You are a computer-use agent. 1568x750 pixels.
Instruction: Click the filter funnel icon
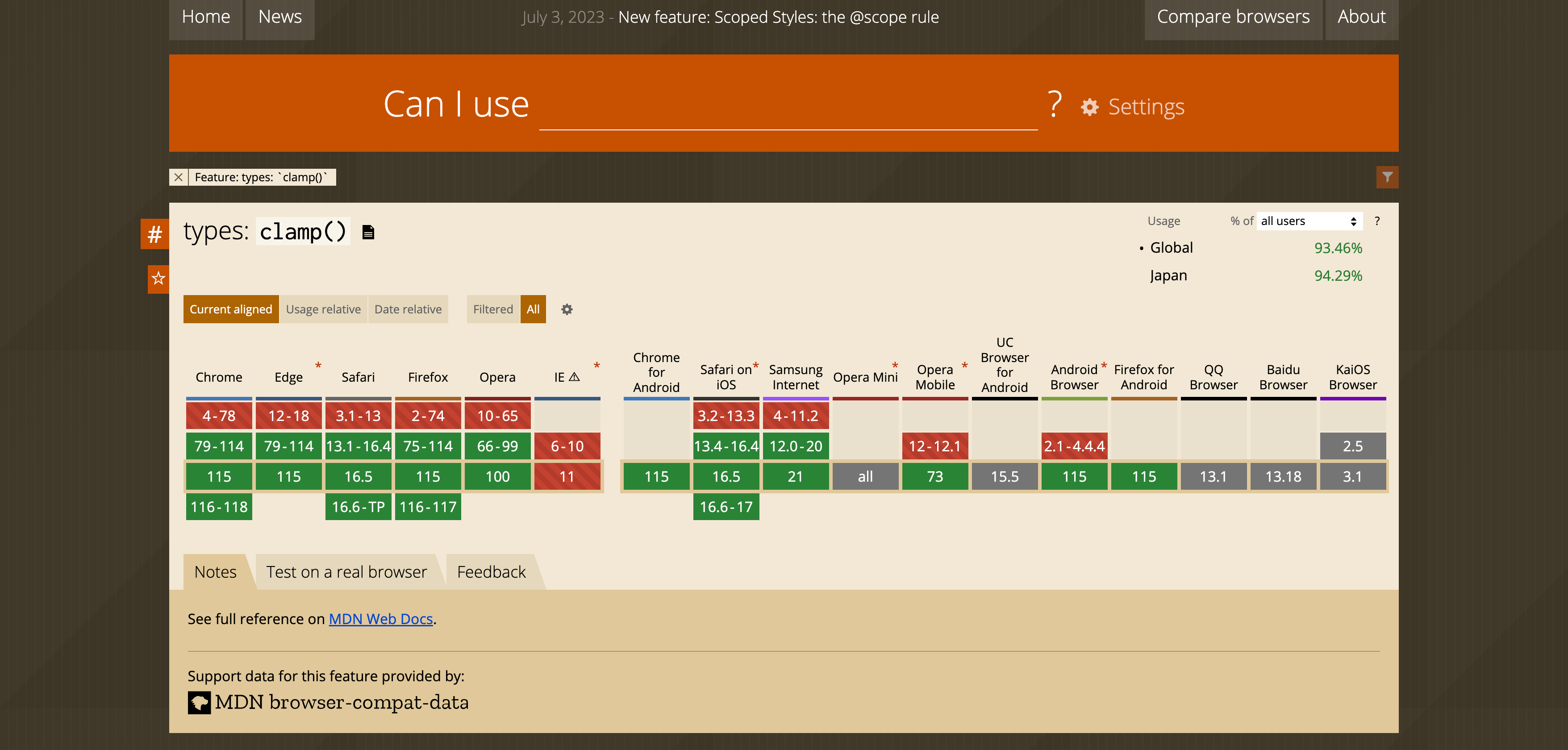click(1387, 177)
